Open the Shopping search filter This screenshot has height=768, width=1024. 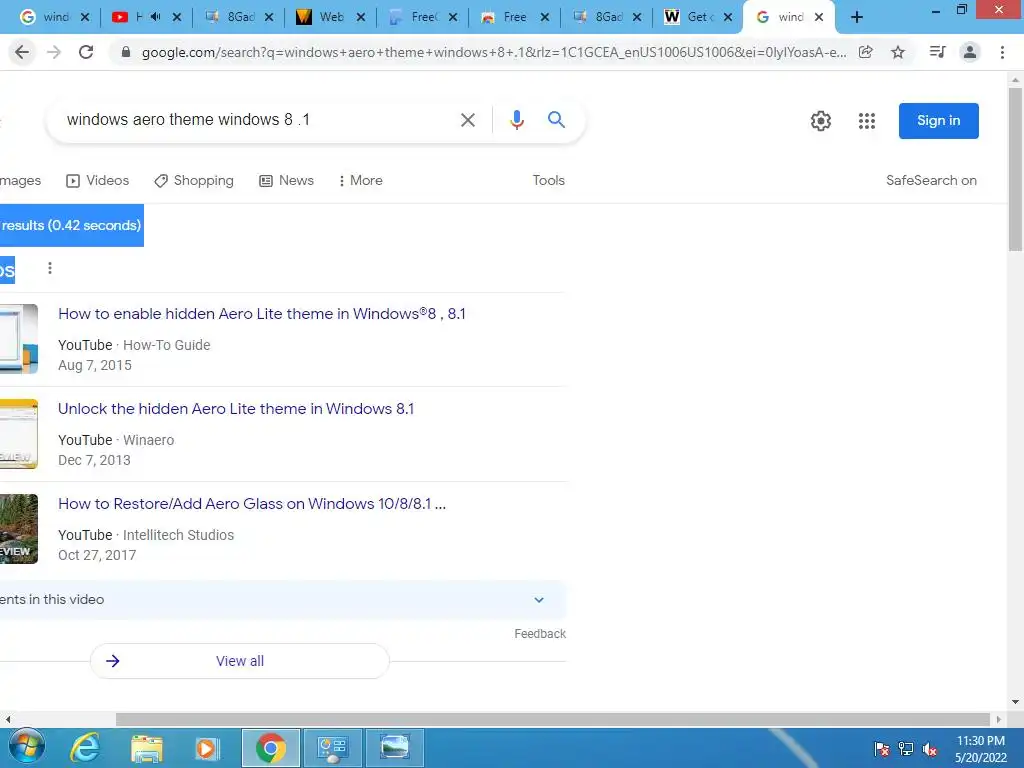point(194,180)
